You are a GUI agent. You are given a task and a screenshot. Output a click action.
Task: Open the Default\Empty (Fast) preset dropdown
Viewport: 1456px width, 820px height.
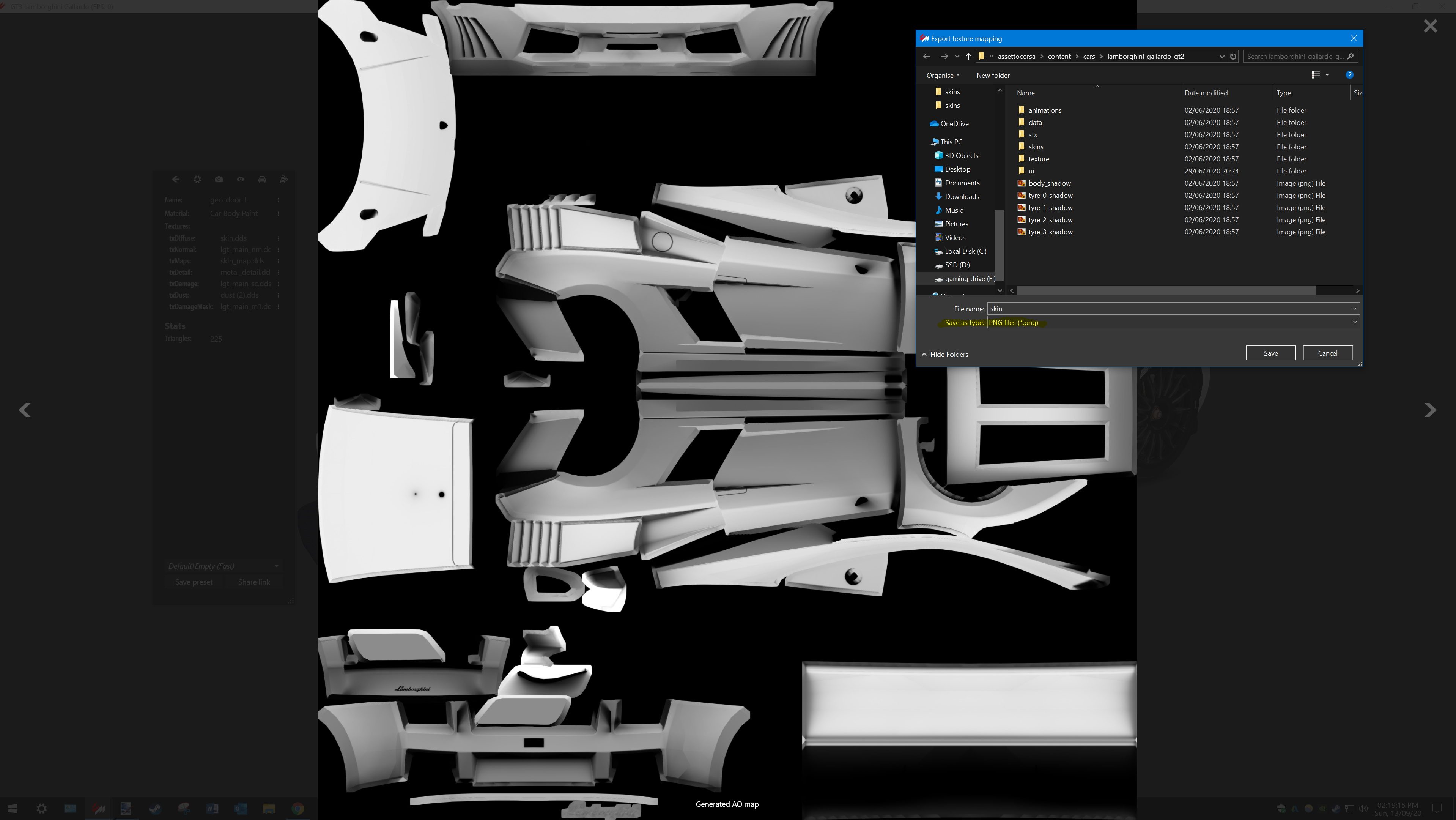pyautogui.click(x=223, y=566)
